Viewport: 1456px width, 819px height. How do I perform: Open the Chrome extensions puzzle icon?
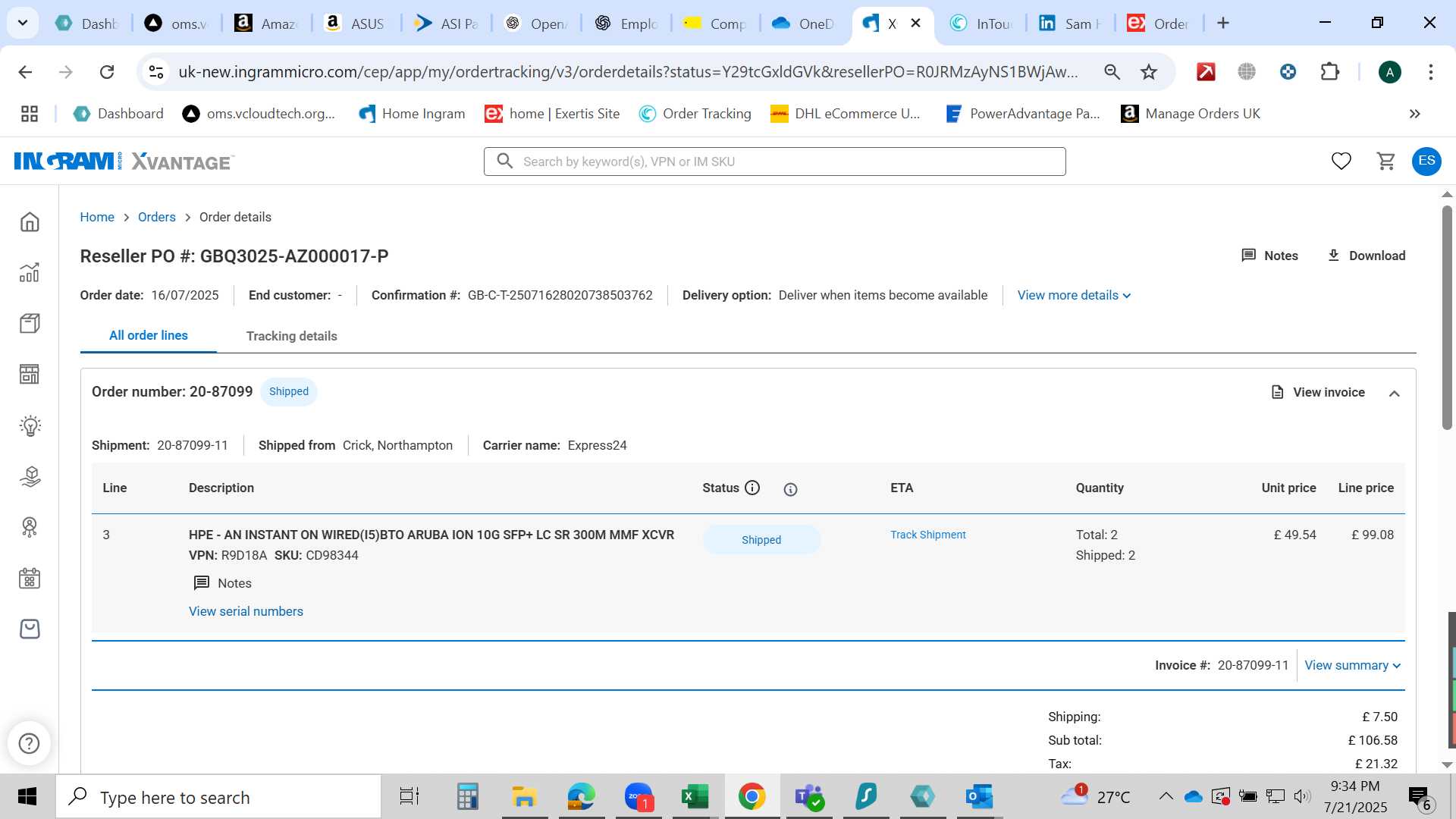[x=1329, y=72]
